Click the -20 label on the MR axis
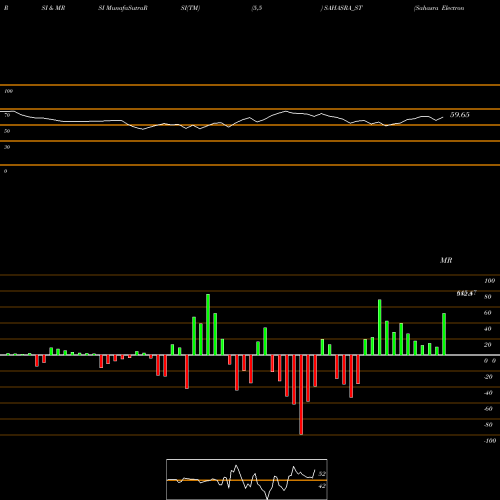Screen dimensions: 500x500 click(x=488, y=377)
